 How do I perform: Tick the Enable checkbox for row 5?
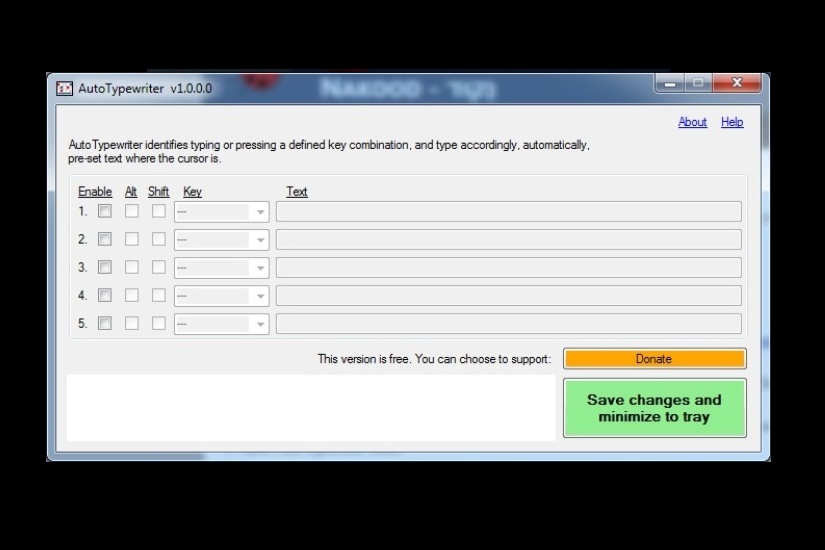105,323
